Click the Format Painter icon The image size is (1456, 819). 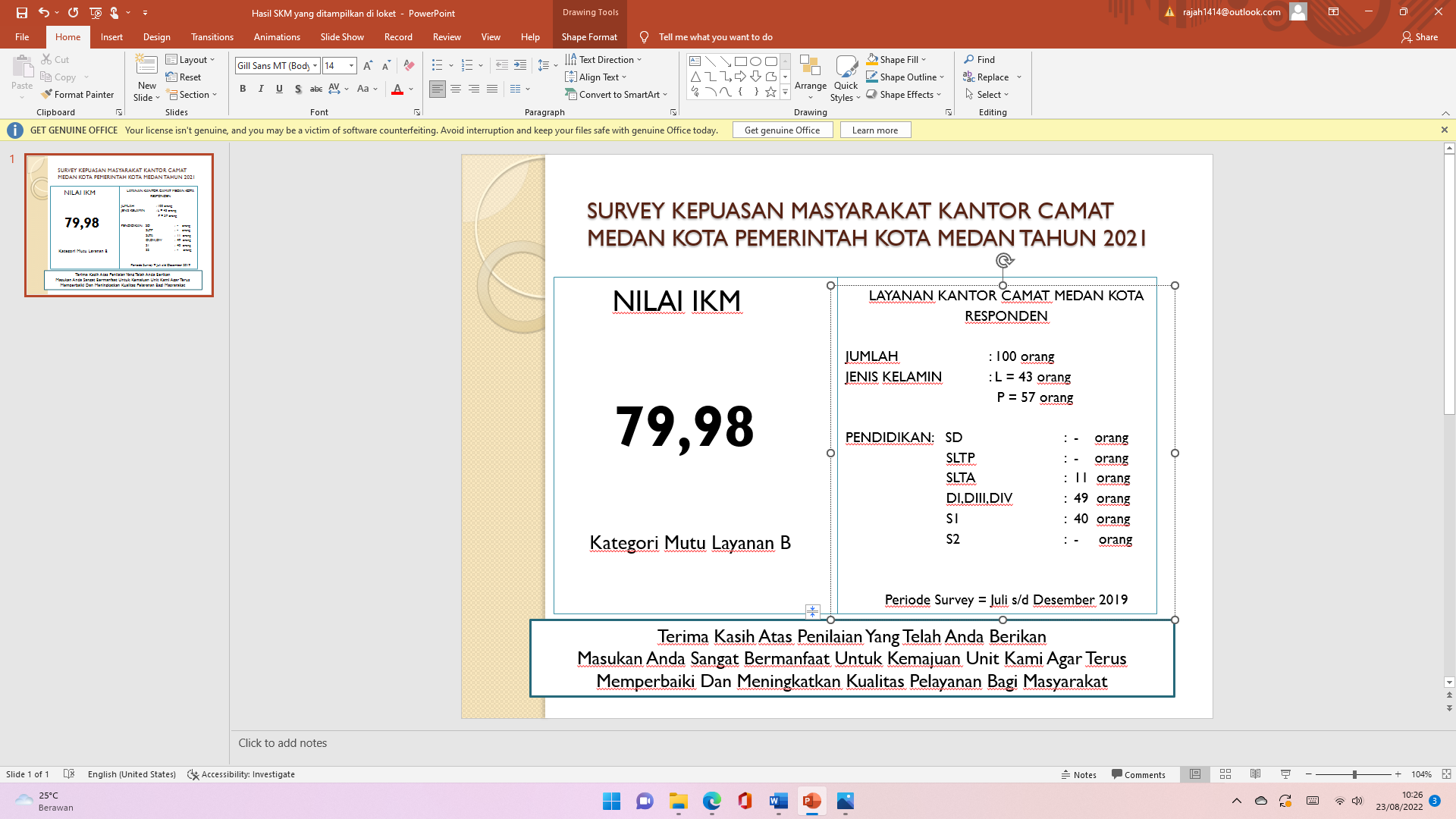[78, 94]
